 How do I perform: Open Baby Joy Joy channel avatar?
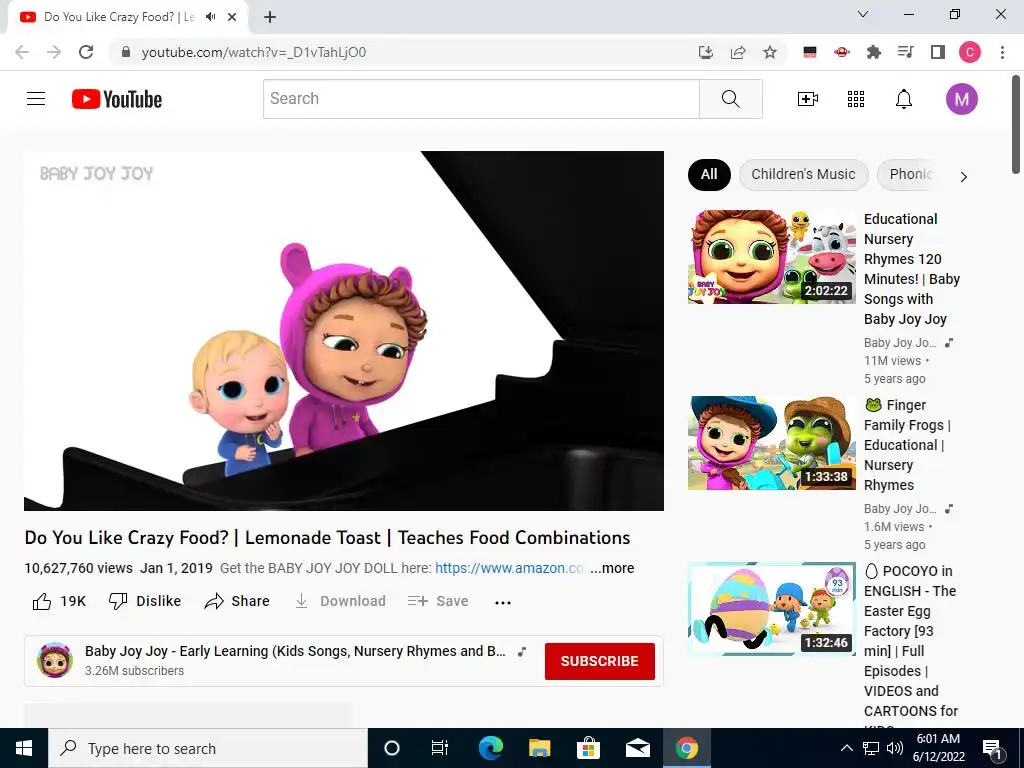pyautogui.click(x=55, y=660)
